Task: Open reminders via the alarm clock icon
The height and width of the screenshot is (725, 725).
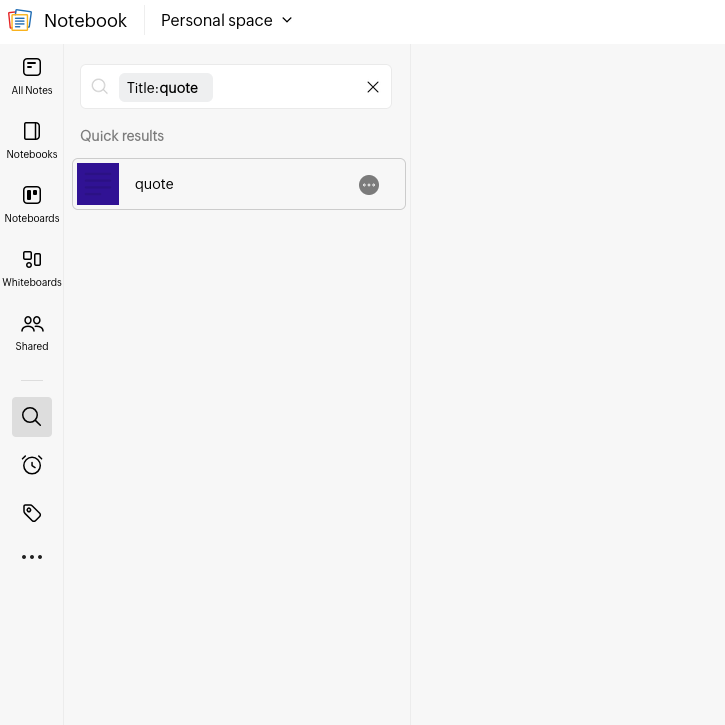Action: tap(32, 465)
